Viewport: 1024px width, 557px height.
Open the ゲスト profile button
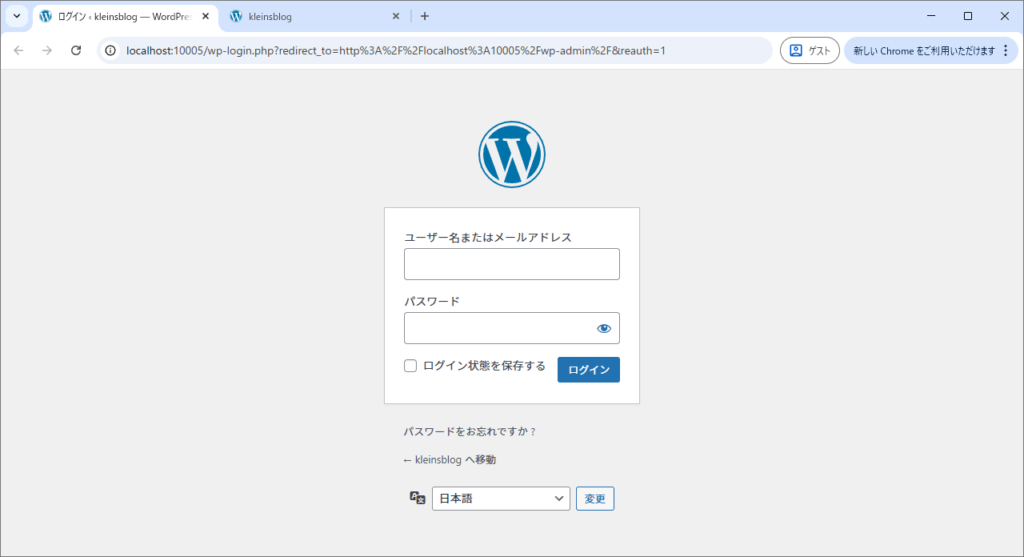(x=809, y=51)
